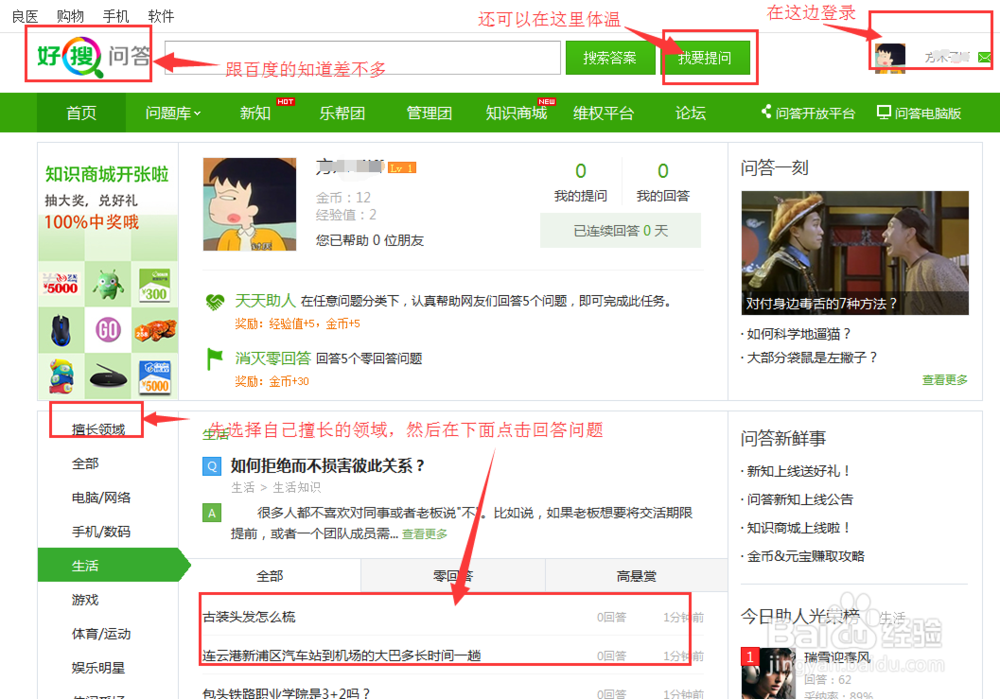Click the 问答开放平台 share icon link
Screen dimensions: 1000x699
point(807,113)
